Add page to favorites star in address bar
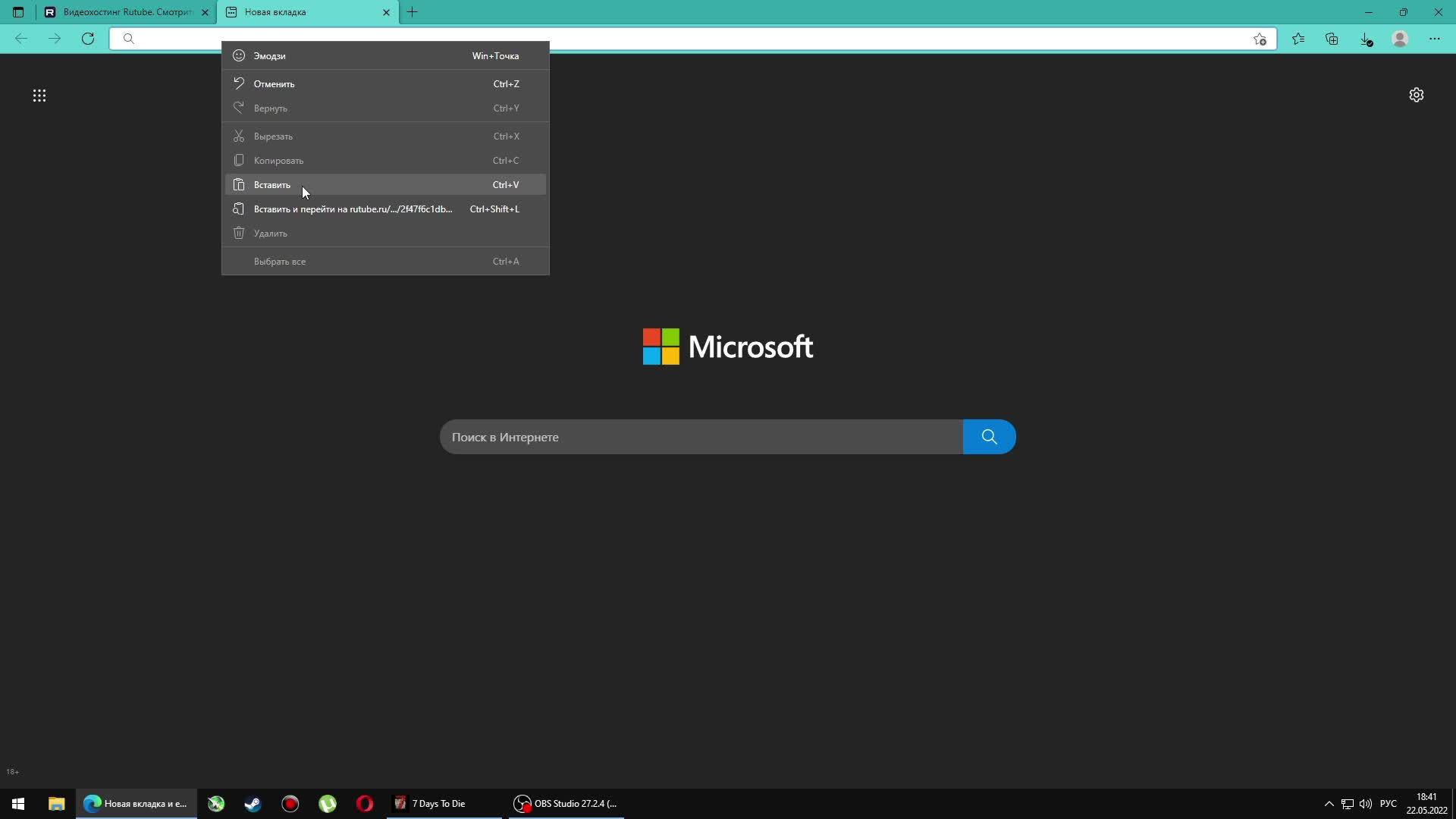The image size is (1456, 819). pos(1260,39)
